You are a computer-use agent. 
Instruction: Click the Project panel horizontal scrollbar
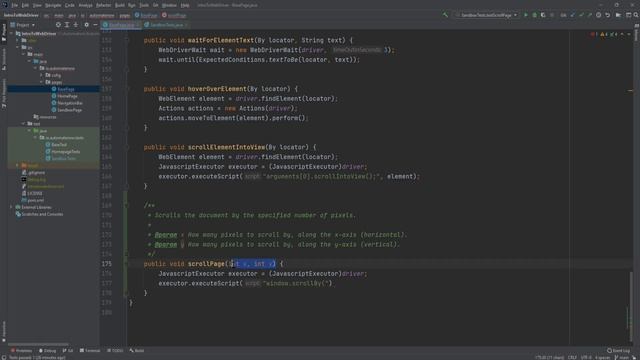[x=38, y=344]
